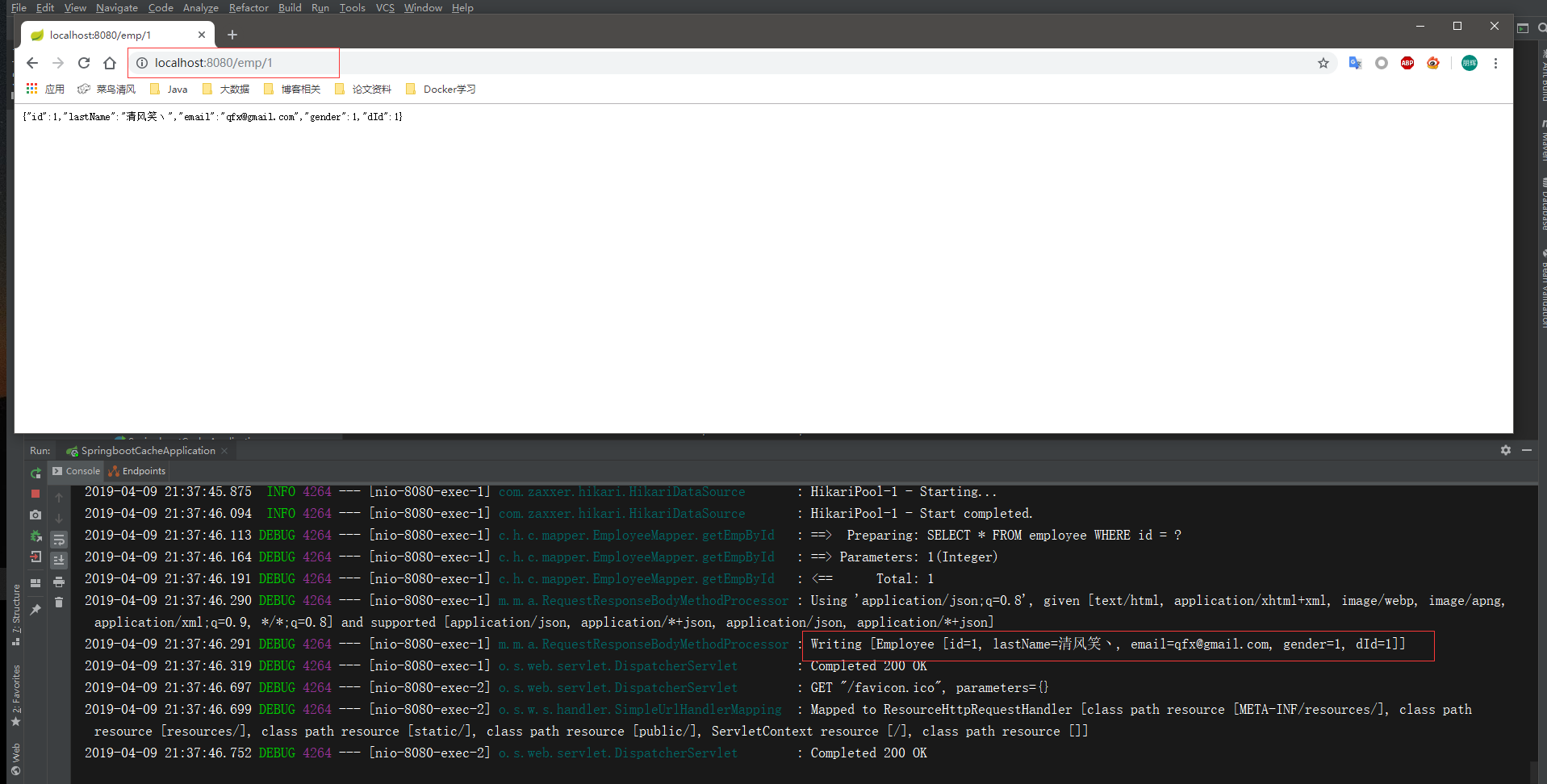This screenshot has height=784, width=1547.
Task: Stop the running application with the red square
Action: coord(36,494)
